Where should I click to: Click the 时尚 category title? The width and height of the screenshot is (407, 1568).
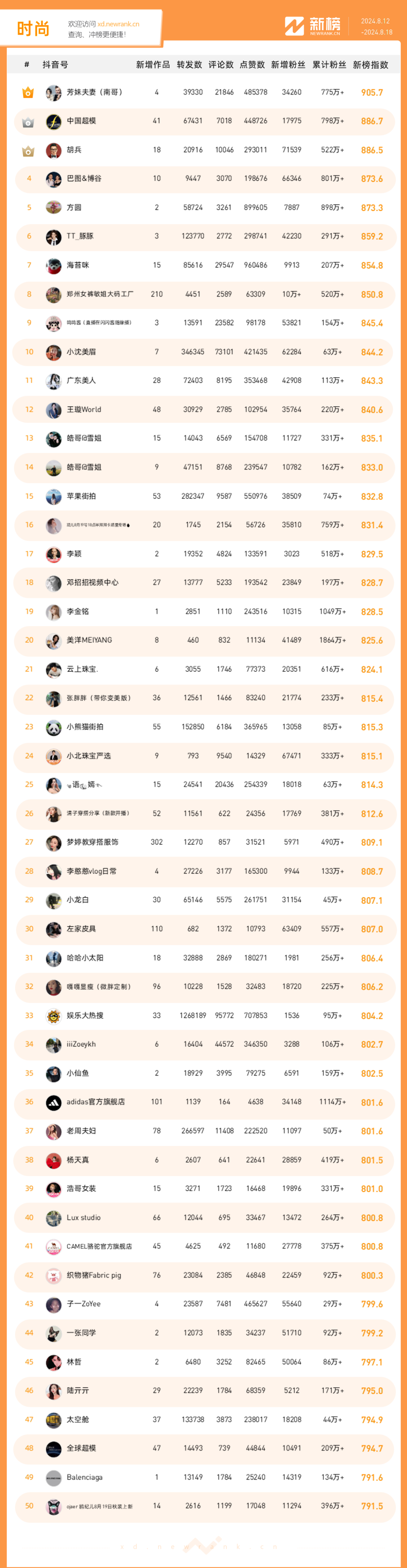pyautogui.click(x=33, y=28)
